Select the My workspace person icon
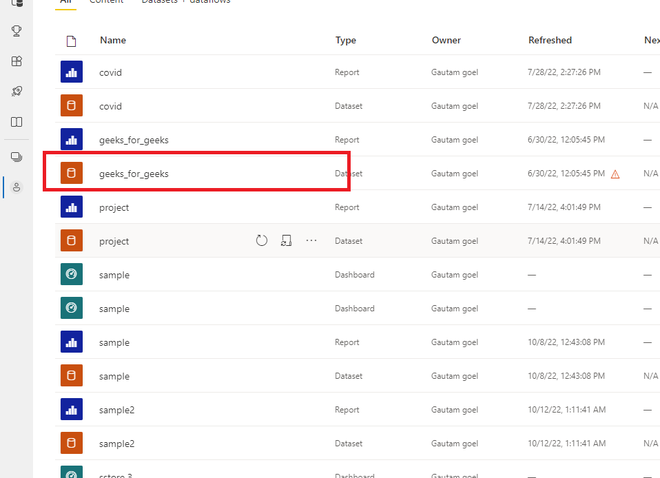 coord(16,187)
